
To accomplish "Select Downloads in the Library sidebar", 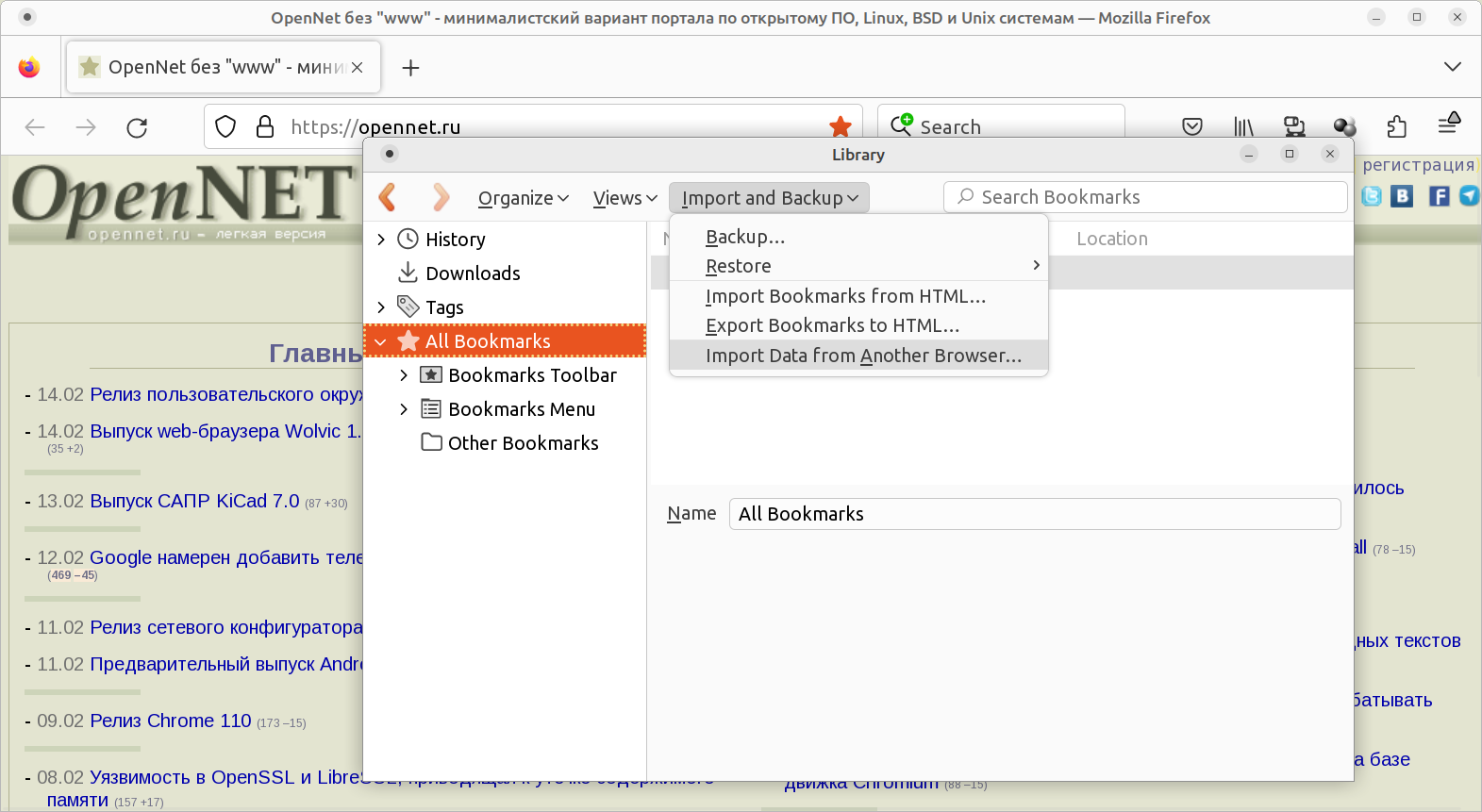I will coord(473,273).
